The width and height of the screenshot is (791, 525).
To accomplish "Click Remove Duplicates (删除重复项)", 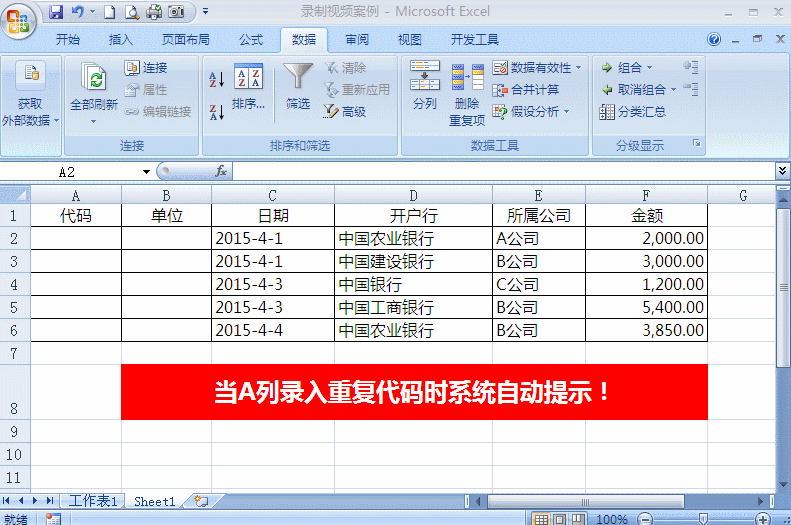I will pyautogui.click(x=467, y=94).
